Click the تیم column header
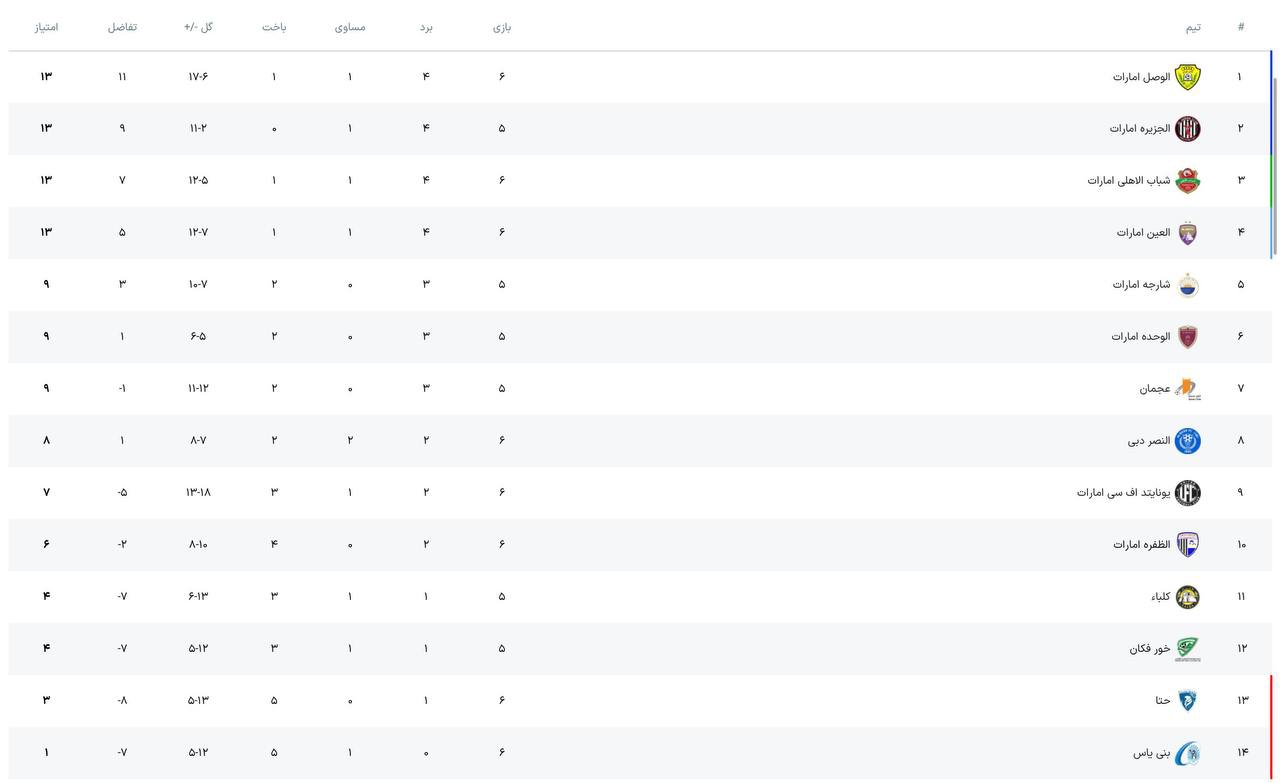 click(1193, 27)
